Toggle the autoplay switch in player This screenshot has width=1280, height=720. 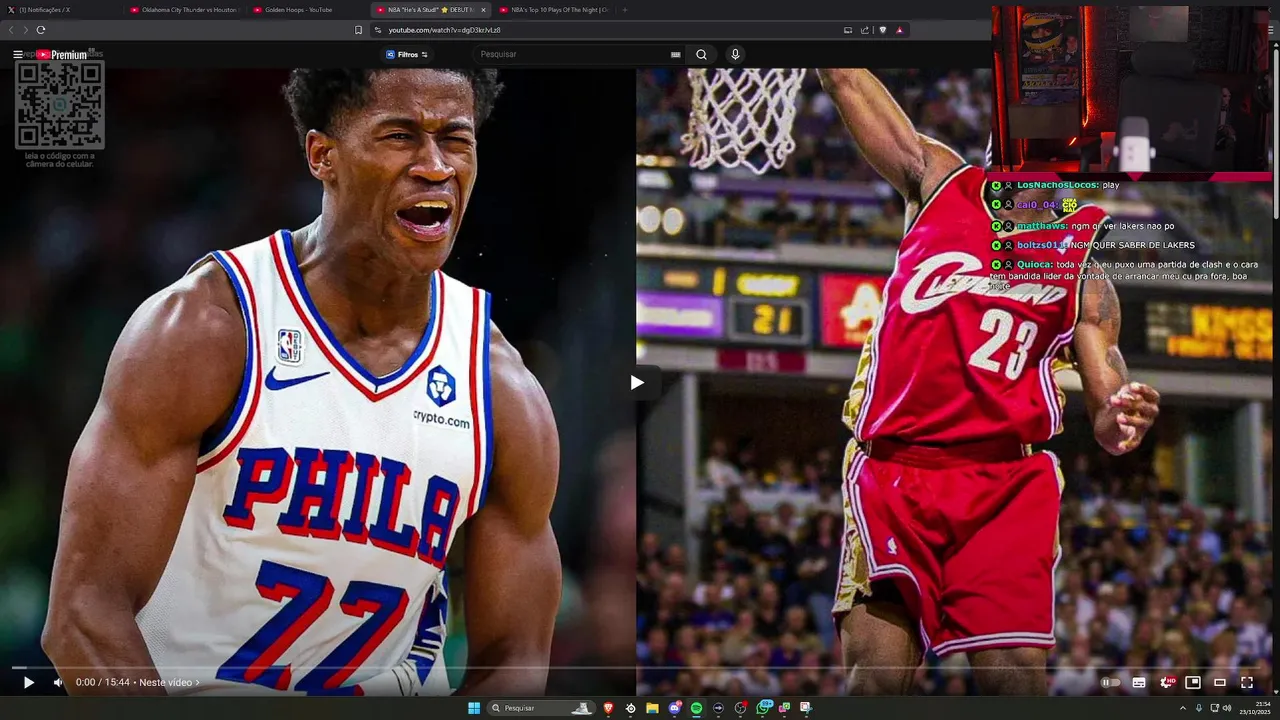[x=1110, y=682]
